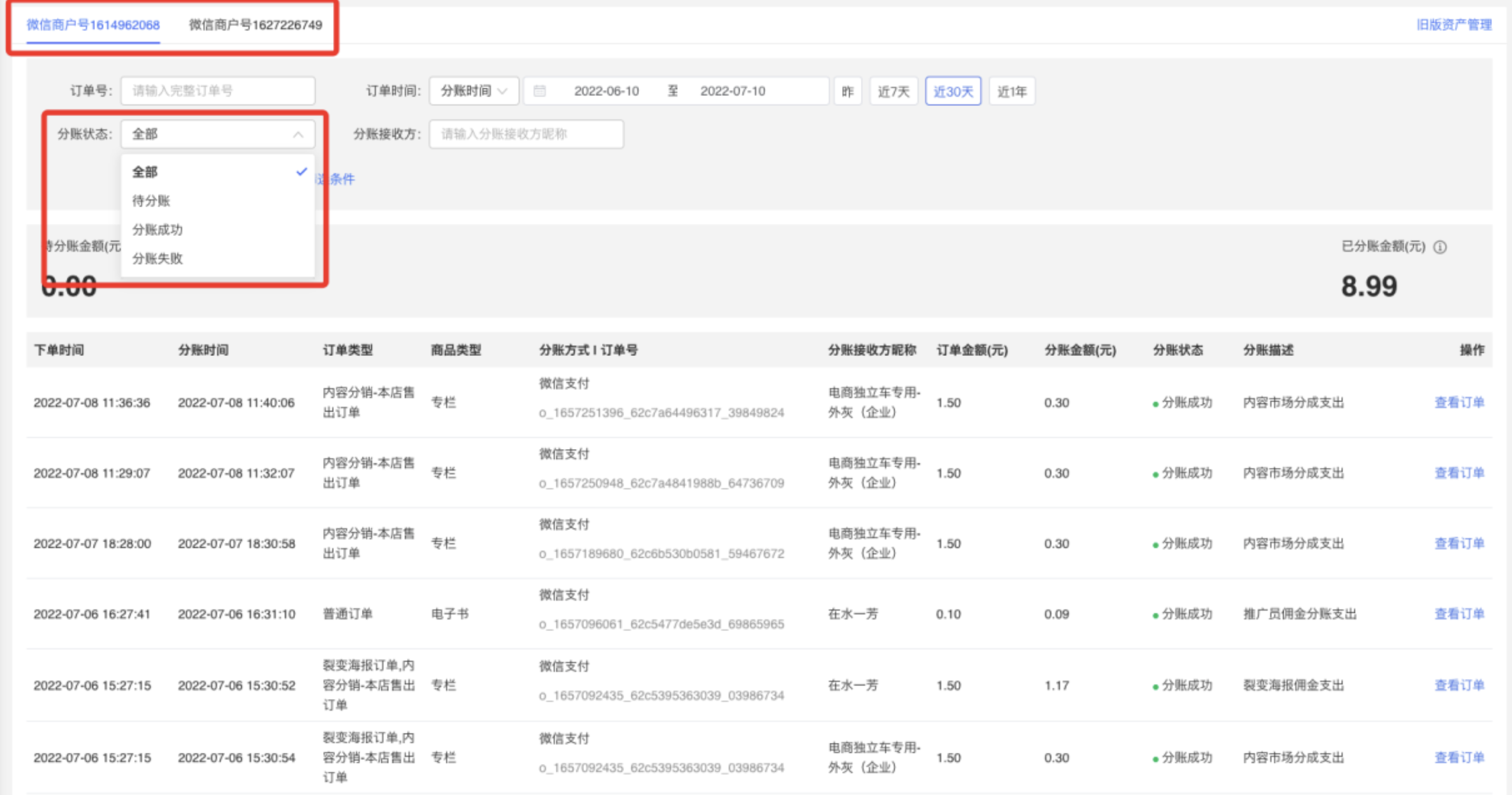Open 查看订单 for order 2022-07-08 11:36:36
Viewport: 1512px width, 795px height.
1459,403
